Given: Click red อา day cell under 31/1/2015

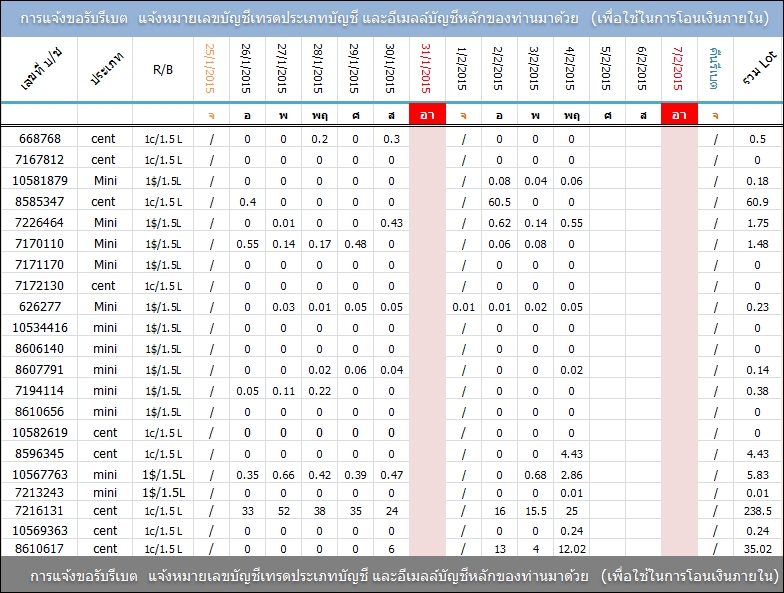Looking at the screenshot, I should click(427, 114).
